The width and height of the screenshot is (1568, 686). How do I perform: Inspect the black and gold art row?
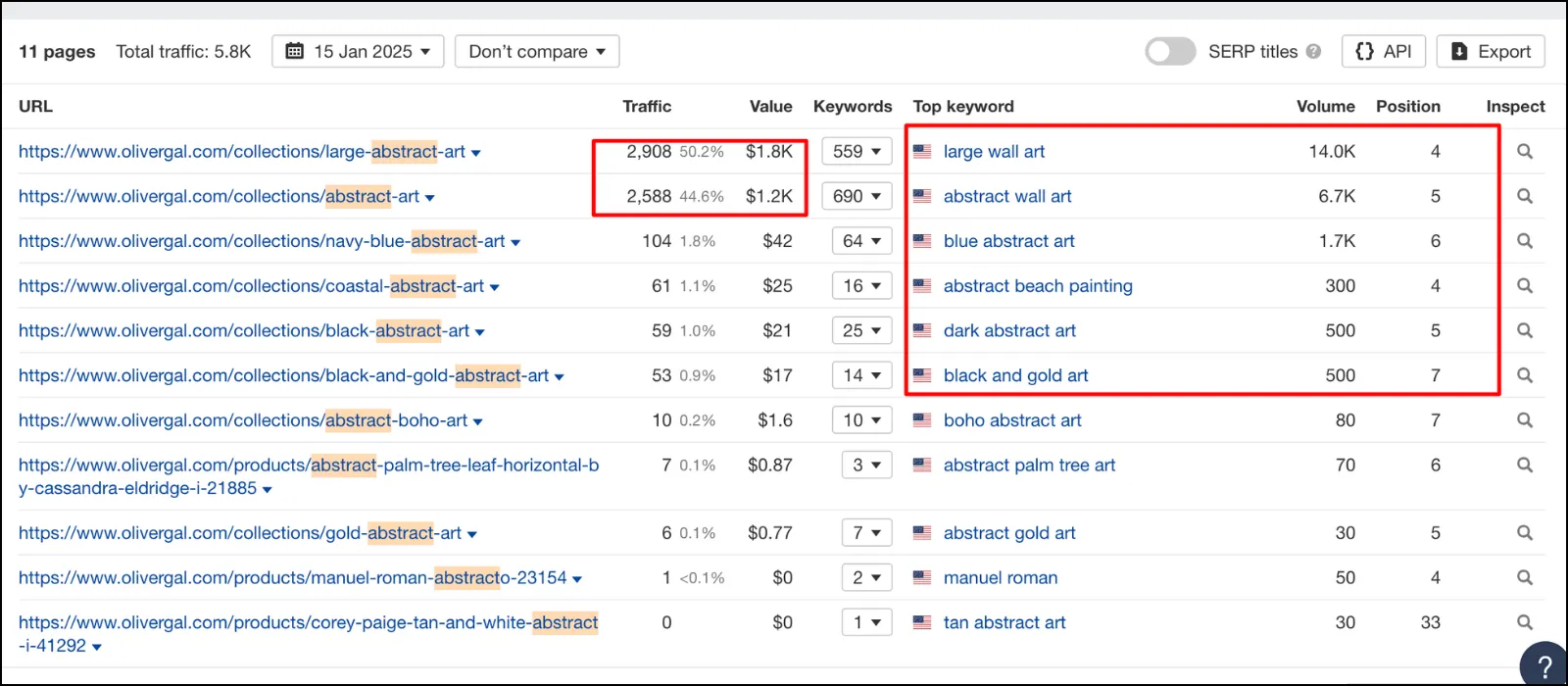click(1525, 375)
